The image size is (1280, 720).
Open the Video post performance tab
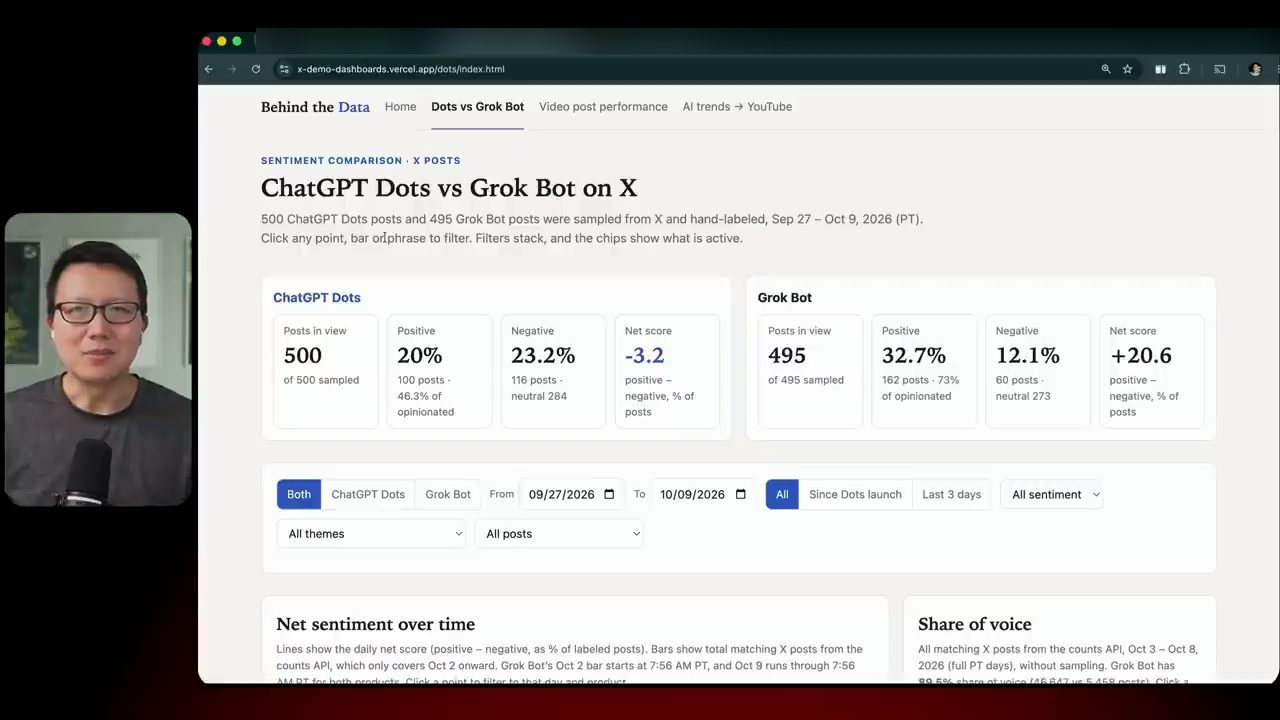click(603, 107)
